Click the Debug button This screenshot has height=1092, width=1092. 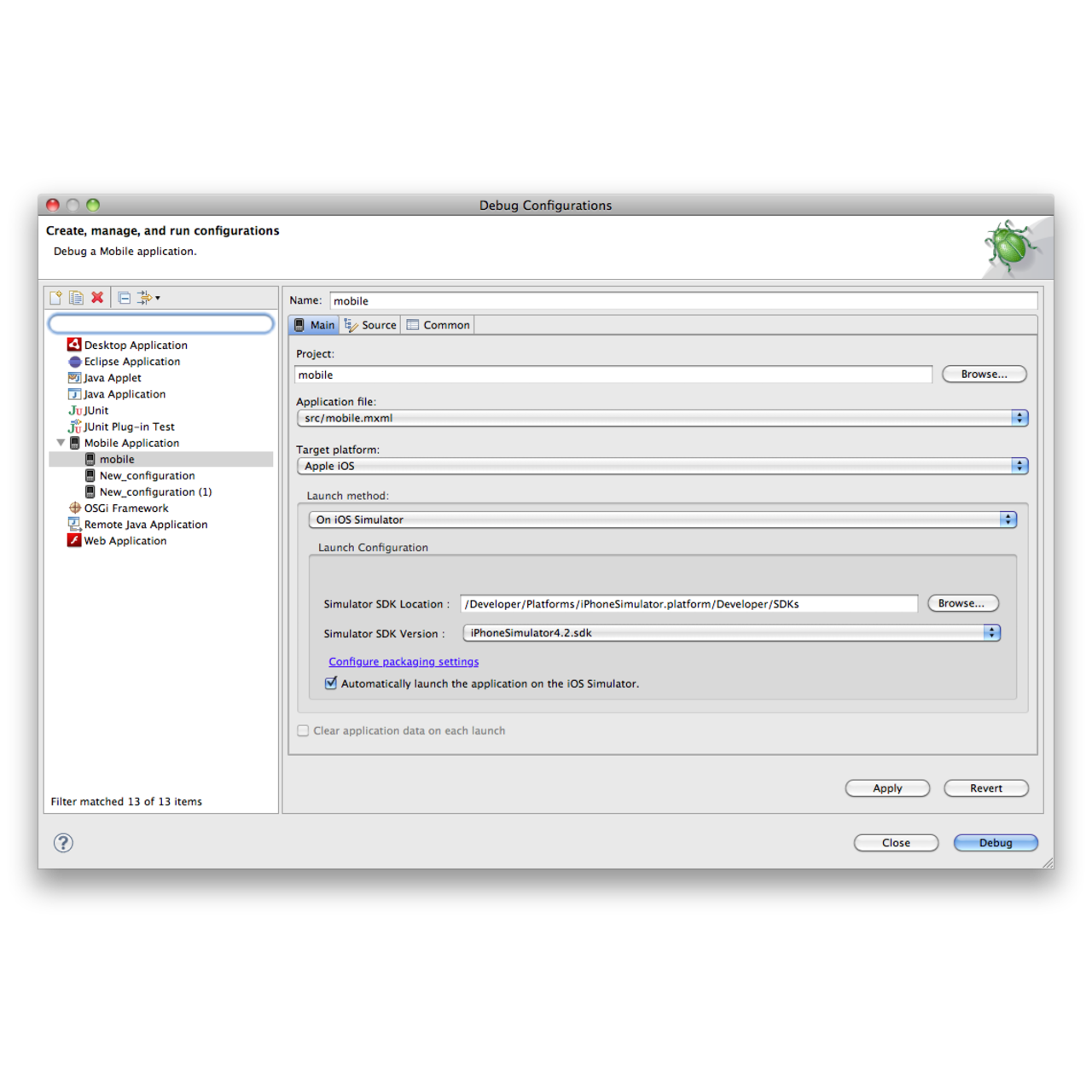(x=995, y=843)
